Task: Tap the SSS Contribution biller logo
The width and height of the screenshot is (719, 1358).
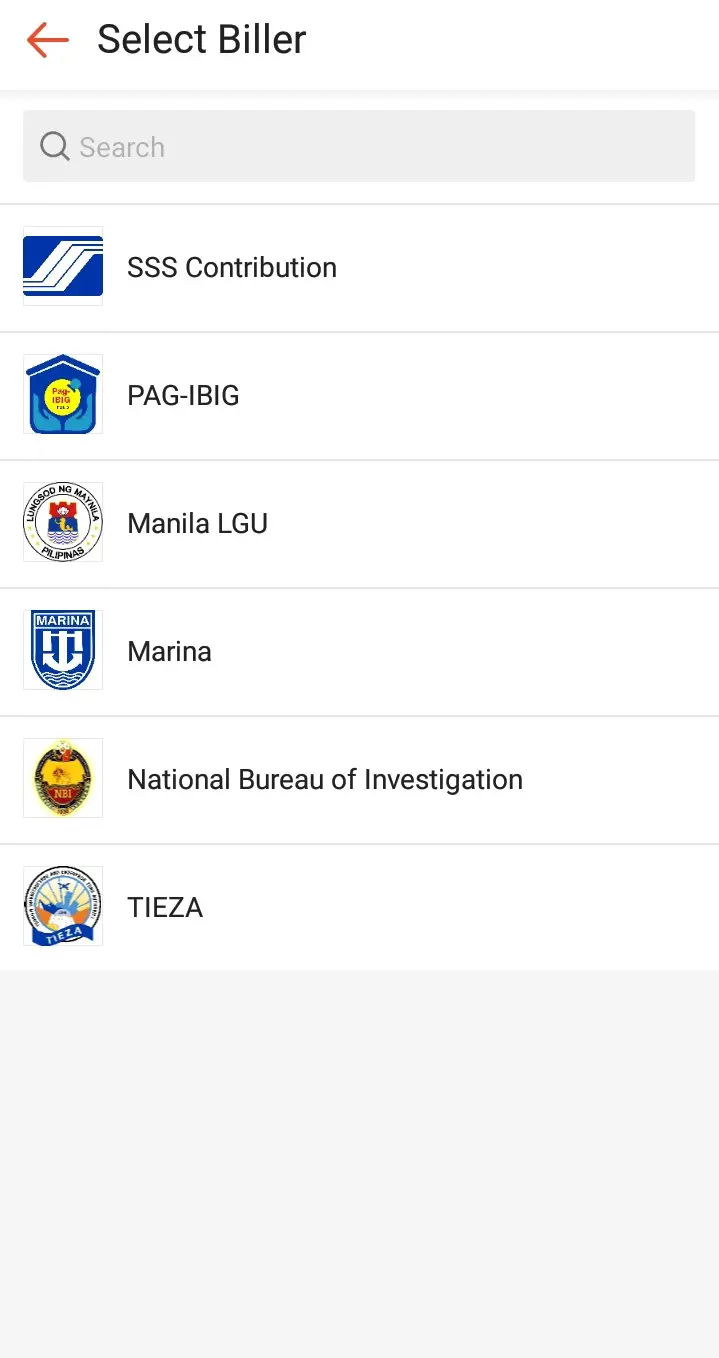Action: pos(62,267)
